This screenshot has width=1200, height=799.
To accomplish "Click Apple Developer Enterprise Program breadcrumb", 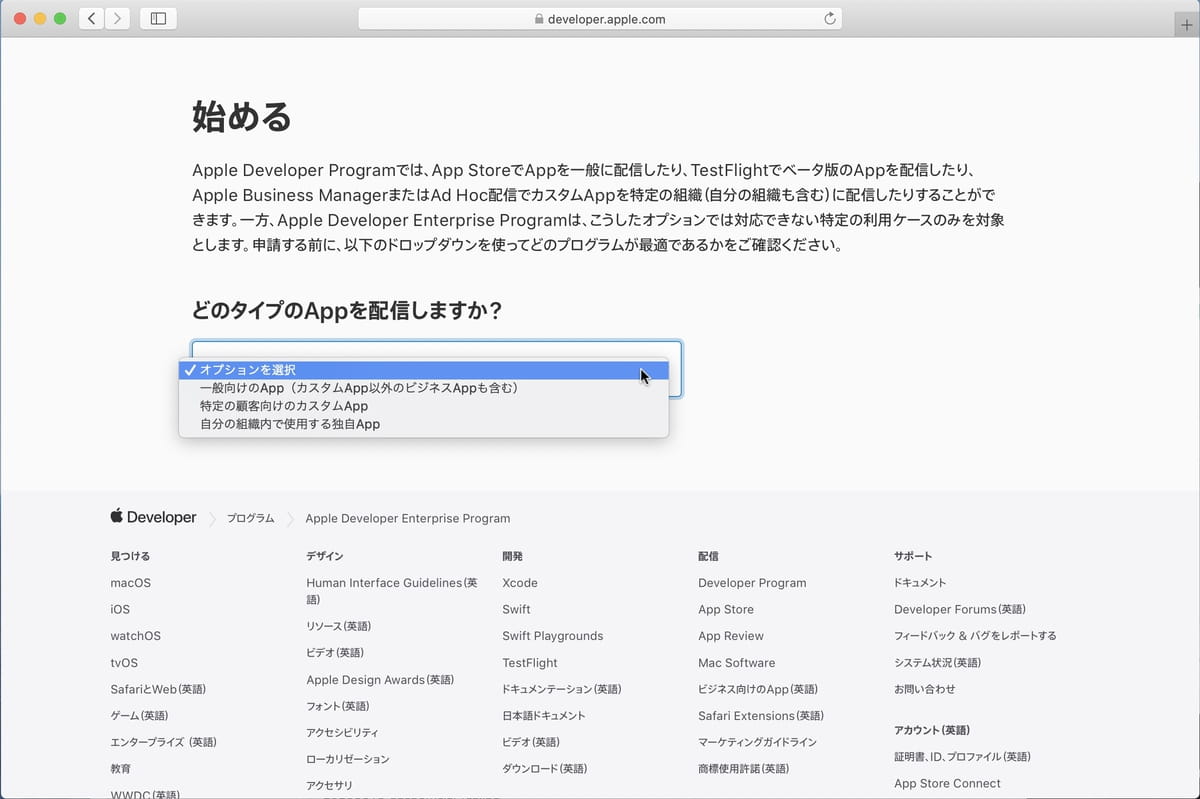I will pos(408,519).
